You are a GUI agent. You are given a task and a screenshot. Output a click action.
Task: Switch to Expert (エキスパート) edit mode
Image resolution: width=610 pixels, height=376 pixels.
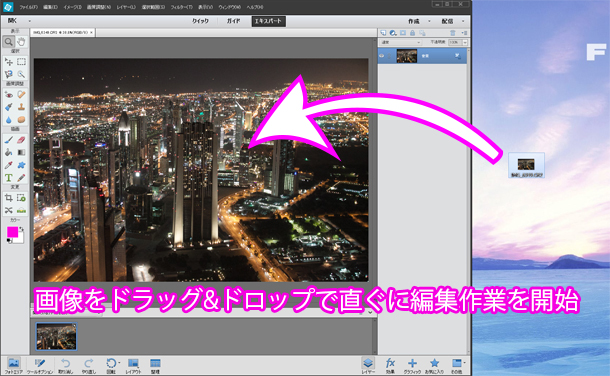pos(268,21)
